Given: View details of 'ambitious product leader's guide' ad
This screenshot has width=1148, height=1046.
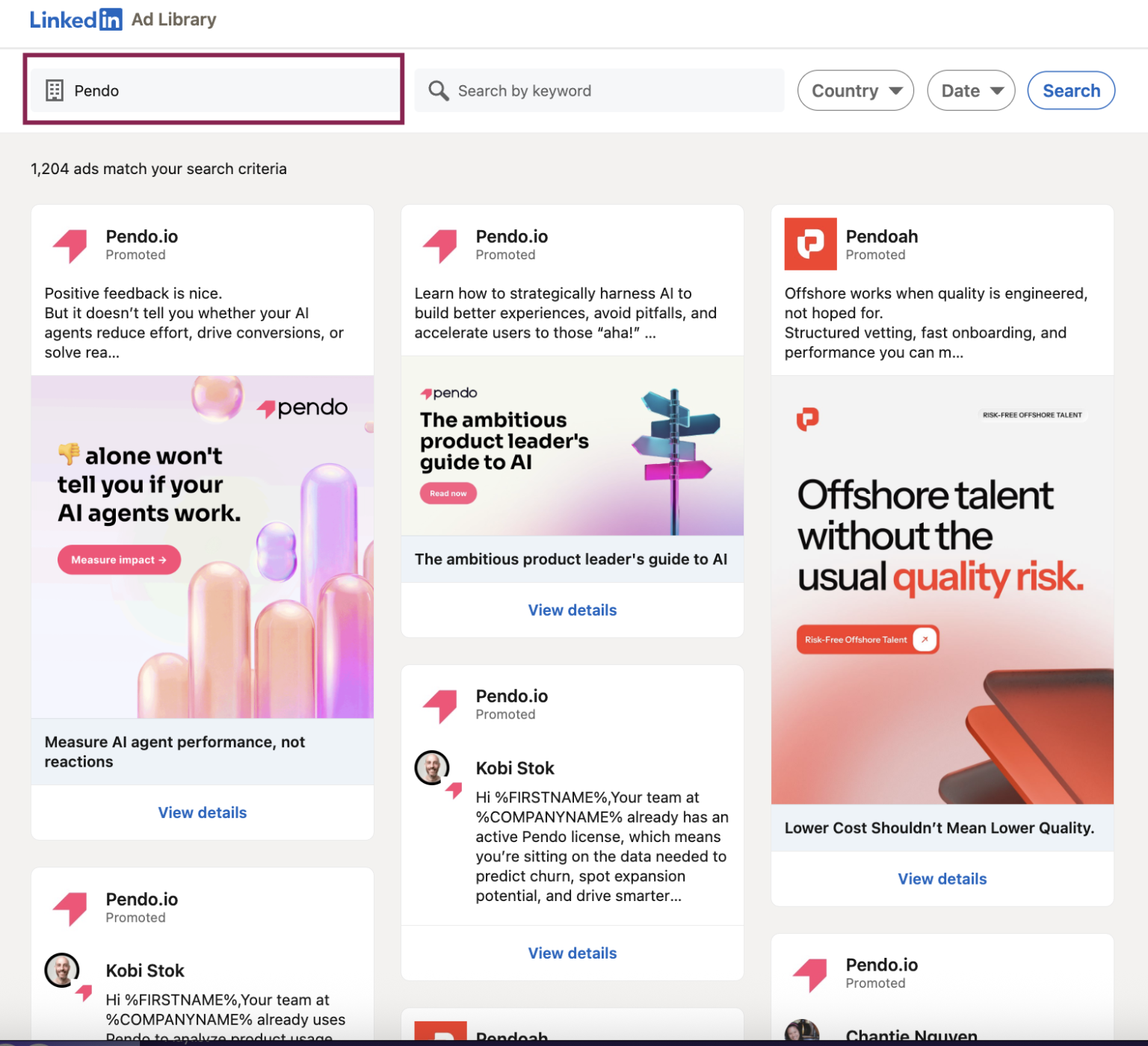Looking at the screenshot, I should point(573,610).
